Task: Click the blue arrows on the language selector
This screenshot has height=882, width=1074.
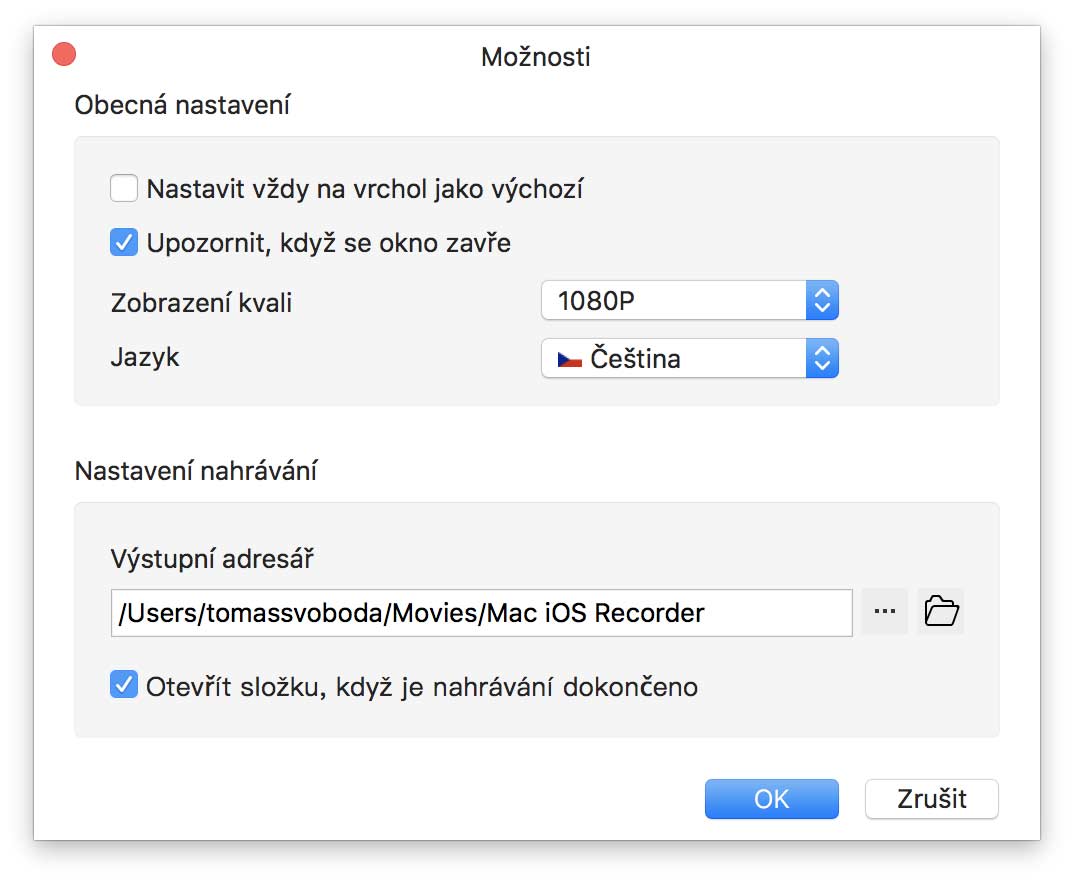Action: (822, 359)
